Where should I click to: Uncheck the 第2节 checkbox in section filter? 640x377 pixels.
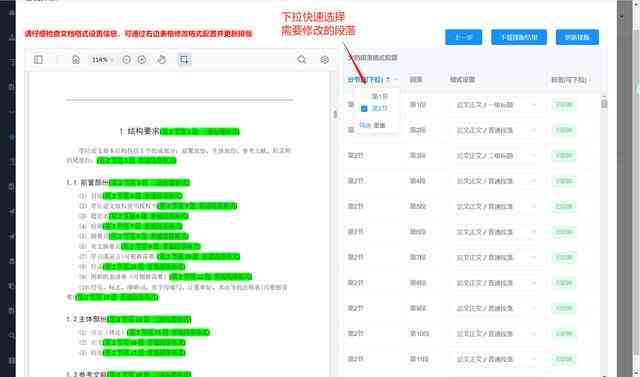point(364,109)
